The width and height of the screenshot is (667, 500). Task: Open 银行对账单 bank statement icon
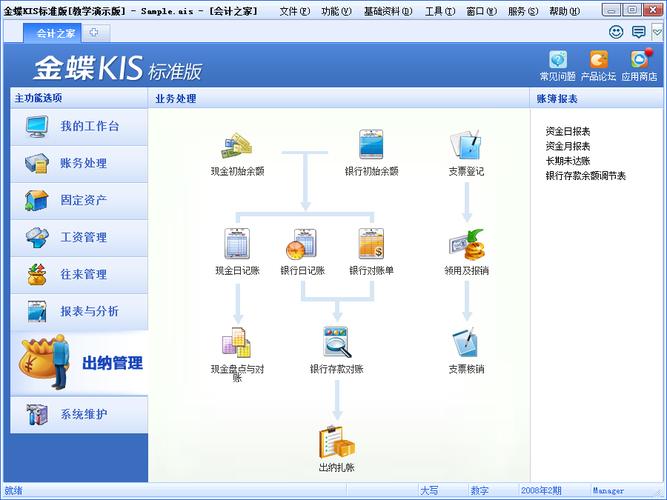click(371, 244)
